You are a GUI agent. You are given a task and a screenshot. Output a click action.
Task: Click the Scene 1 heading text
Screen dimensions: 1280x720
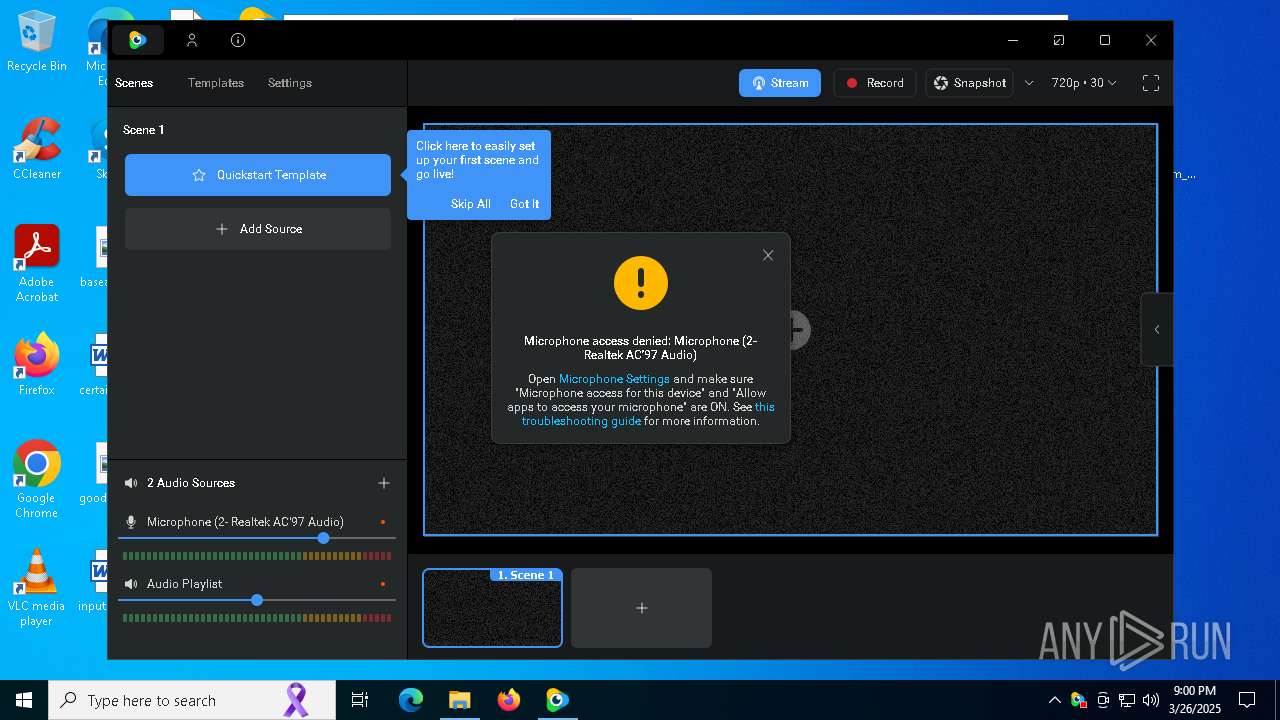coord(144,130)
